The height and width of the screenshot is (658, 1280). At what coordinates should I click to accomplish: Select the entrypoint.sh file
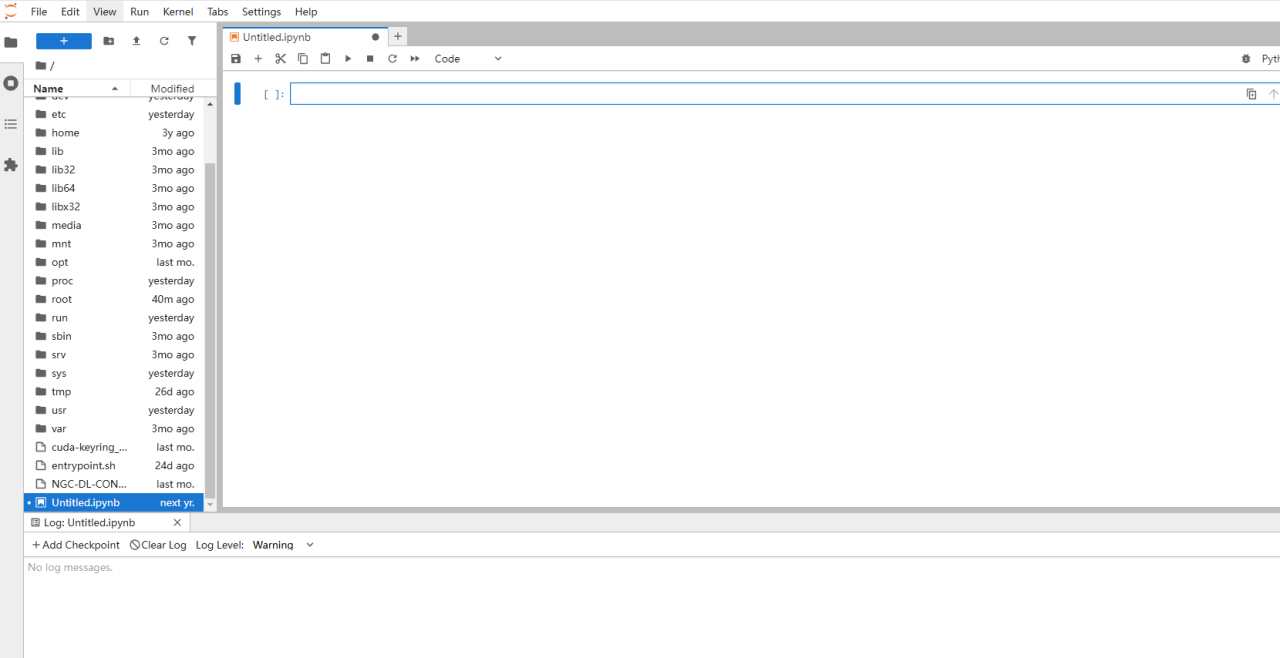click(114, 466)
